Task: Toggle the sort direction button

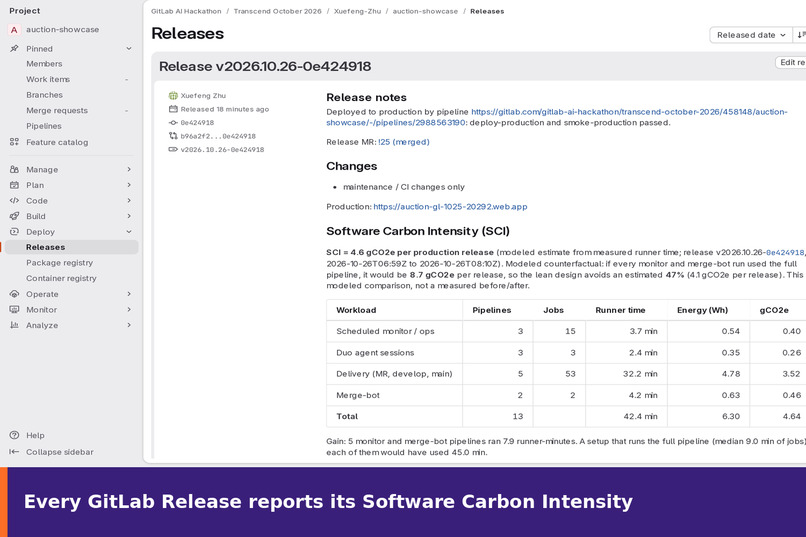Action: pyautogui.click(x=800, y=35)
